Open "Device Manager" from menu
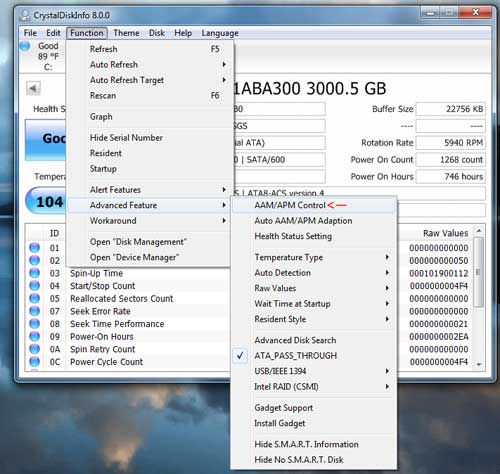 [149, 257]
